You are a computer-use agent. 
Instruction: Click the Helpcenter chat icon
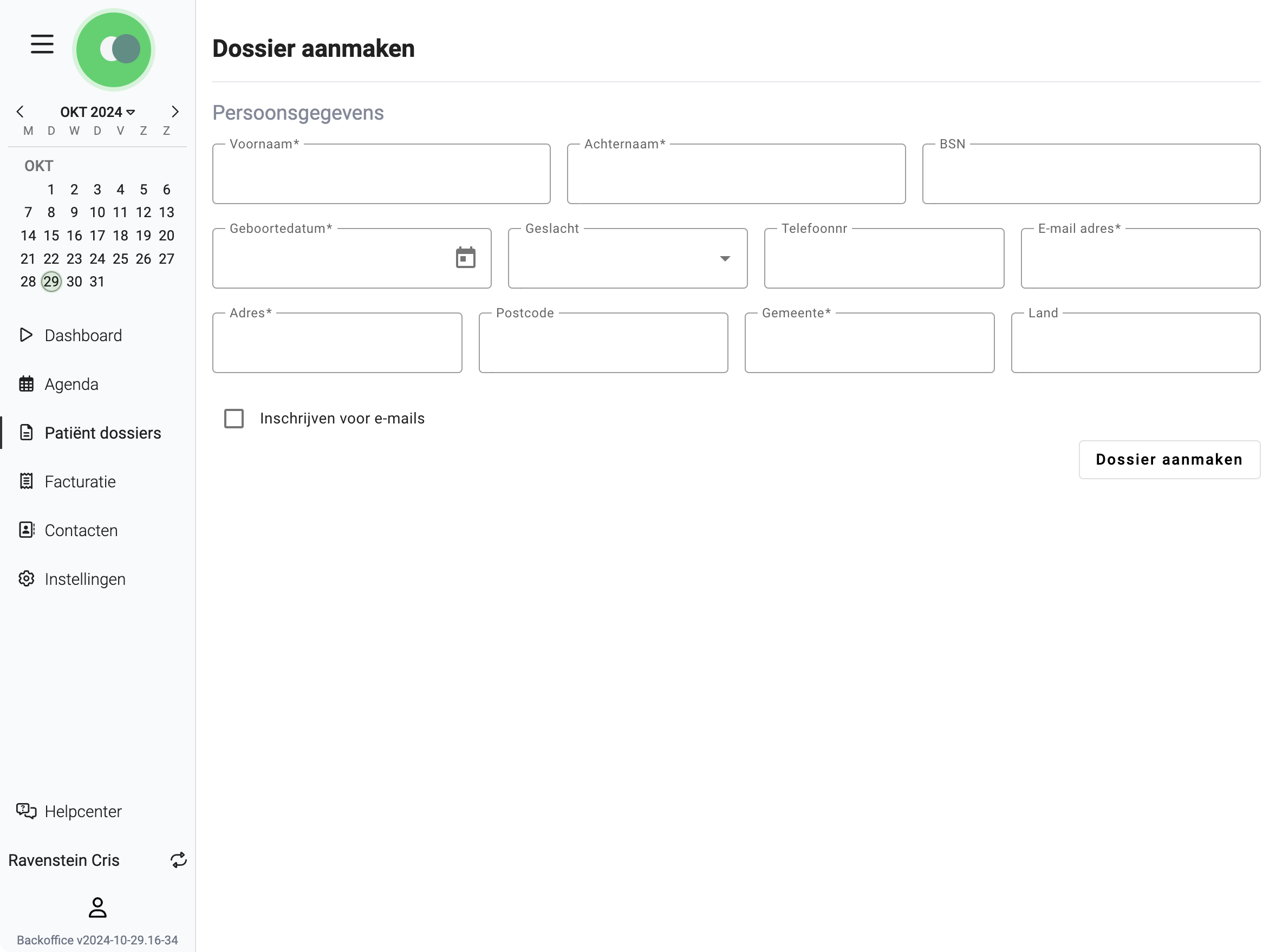click(x=27, y=811)
